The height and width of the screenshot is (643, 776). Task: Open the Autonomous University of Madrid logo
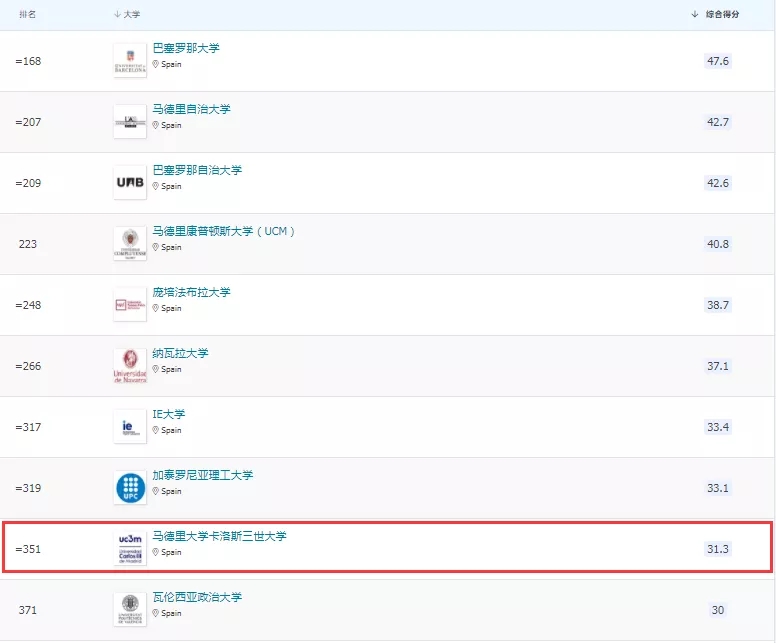coord(130,122)
